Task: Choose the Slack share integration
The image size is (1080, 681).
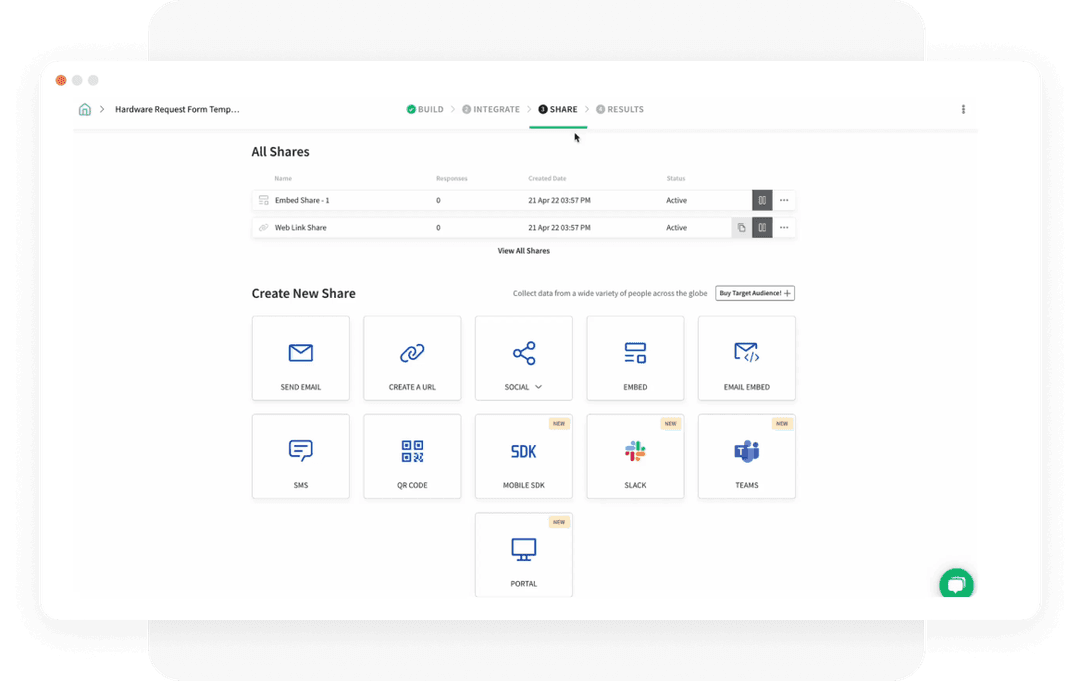Action: [635, 455]
